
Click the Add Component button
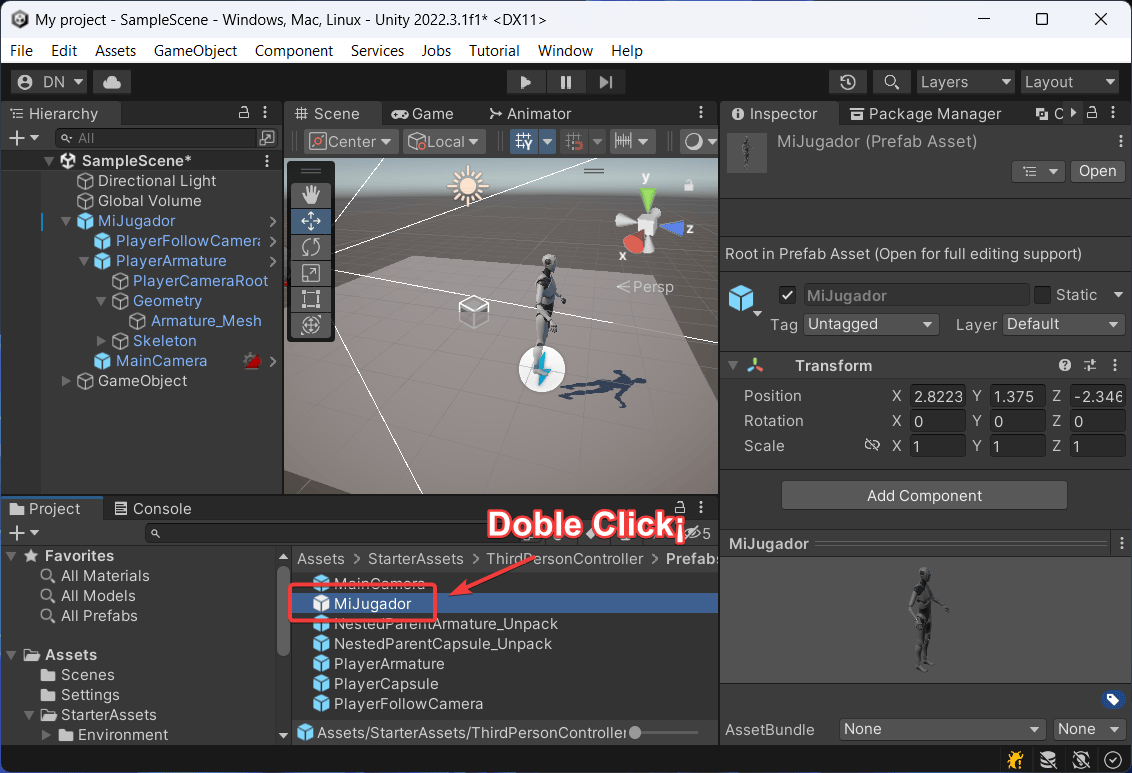[924, 495]
